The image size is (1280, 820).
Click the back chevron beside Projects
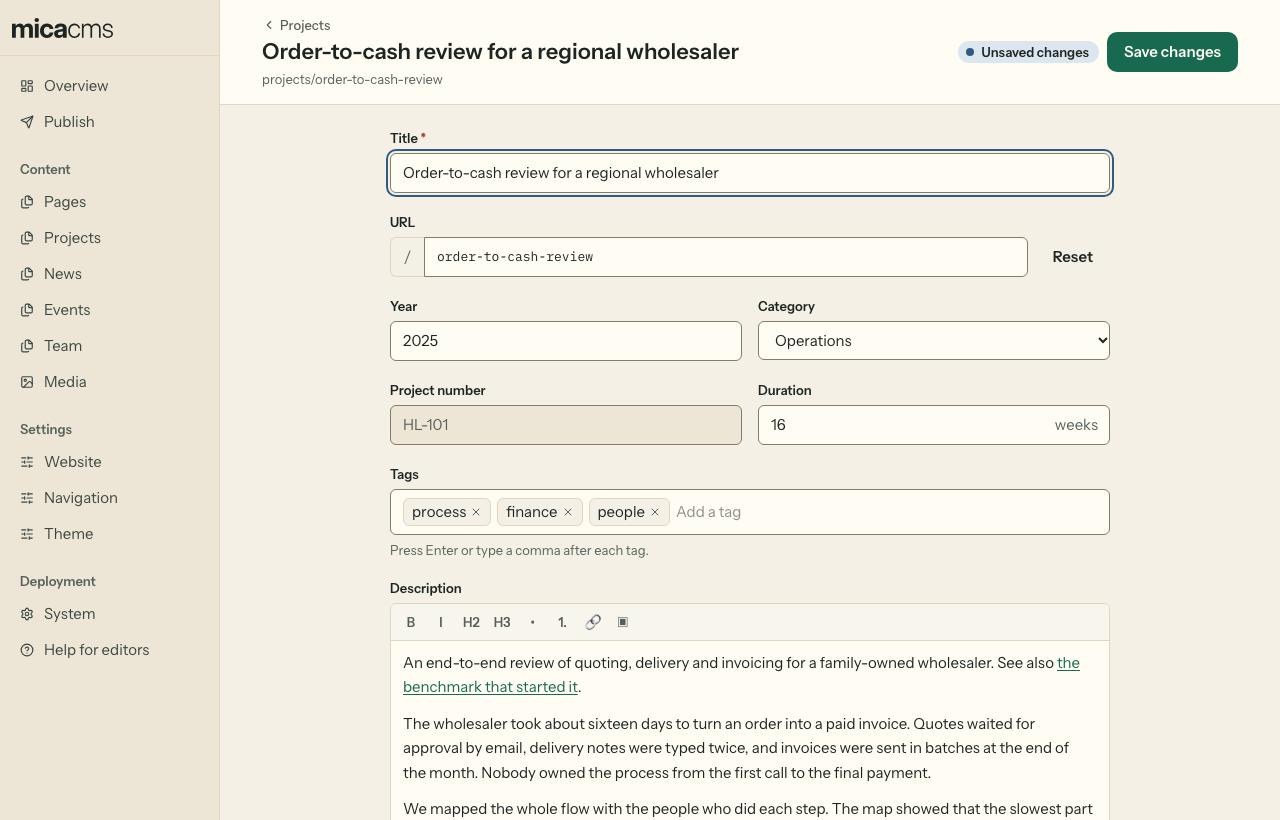click(x=268, y=25)
